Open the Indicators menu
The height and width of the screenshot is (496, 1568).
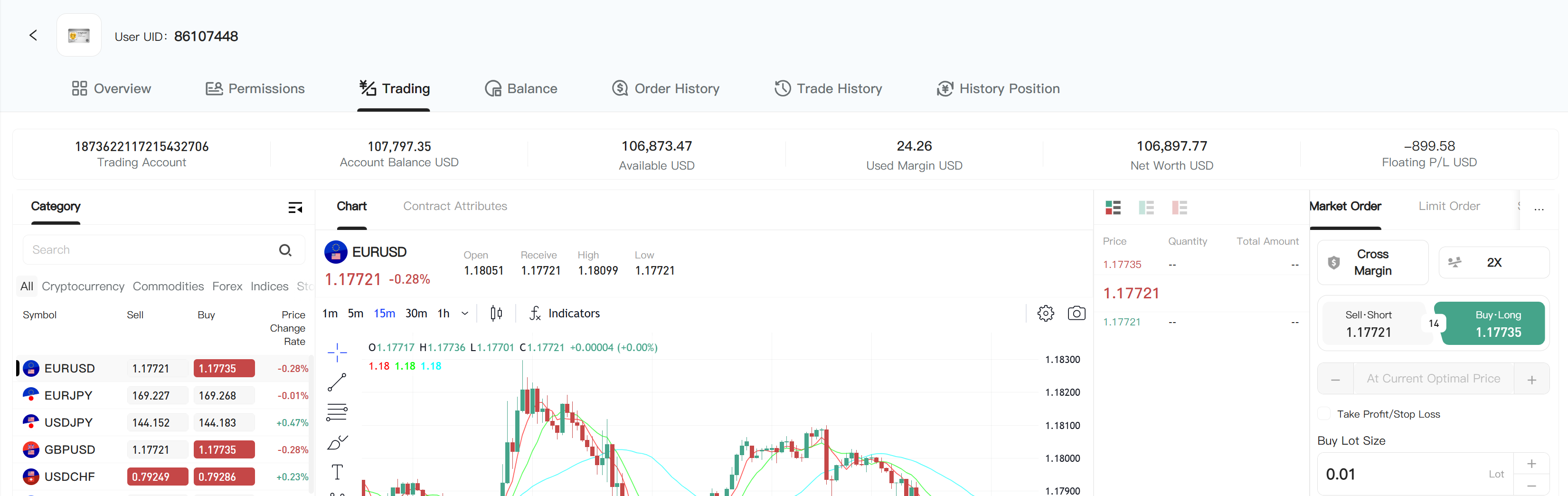coord(564,313)
